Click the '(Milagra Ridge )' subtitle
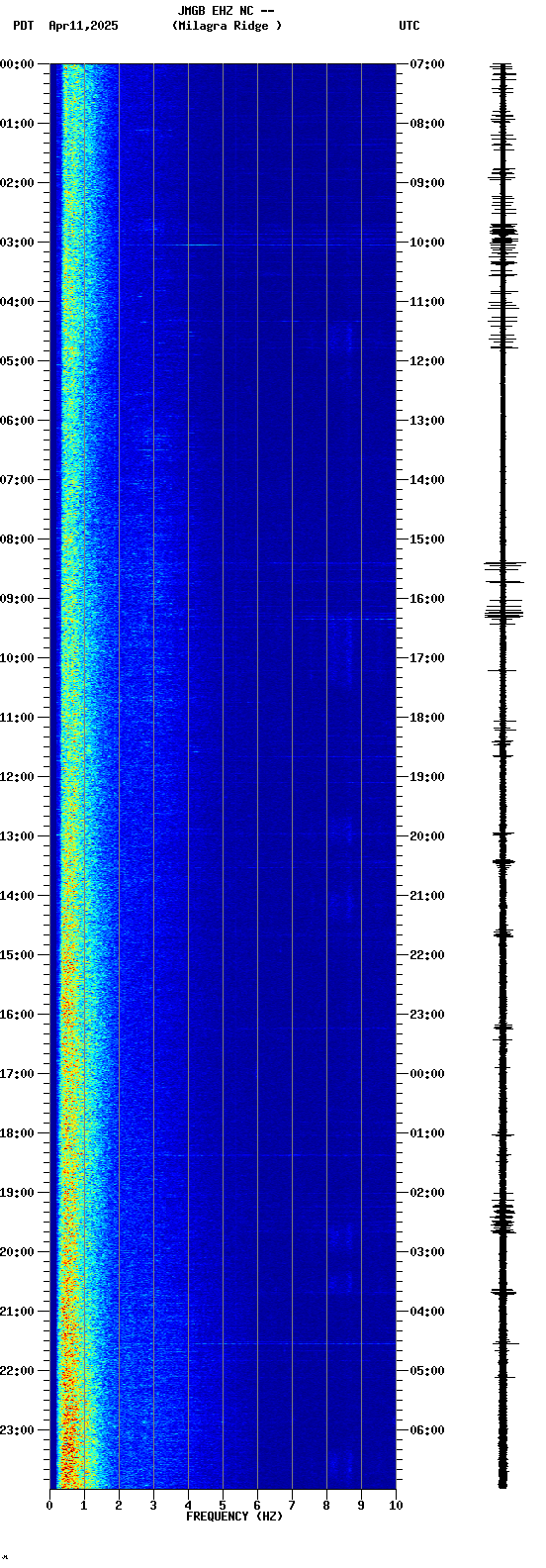 pos(227,26)
